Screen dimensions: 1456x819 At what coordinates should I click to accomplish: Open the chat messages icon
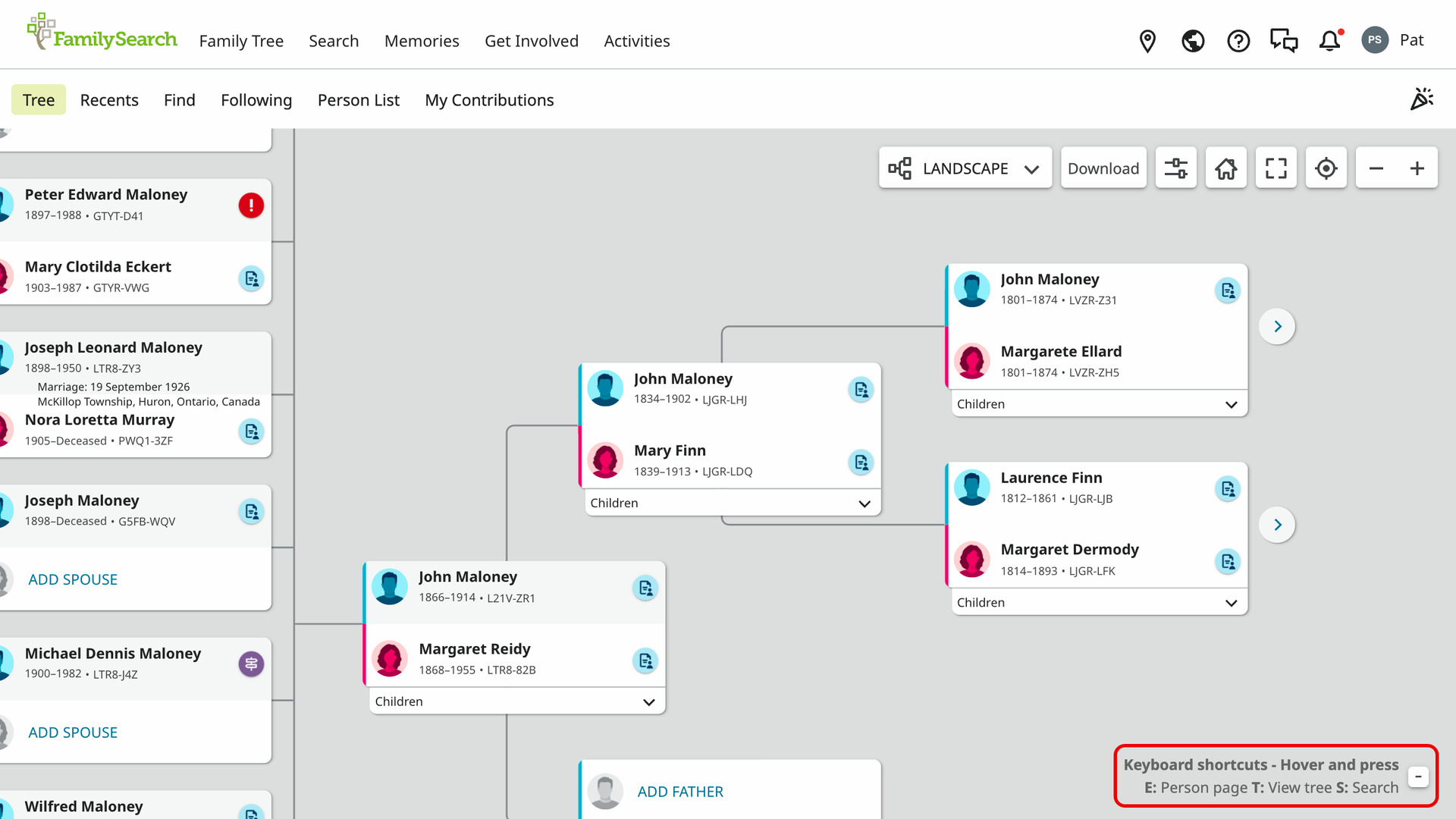[1284, 41]
